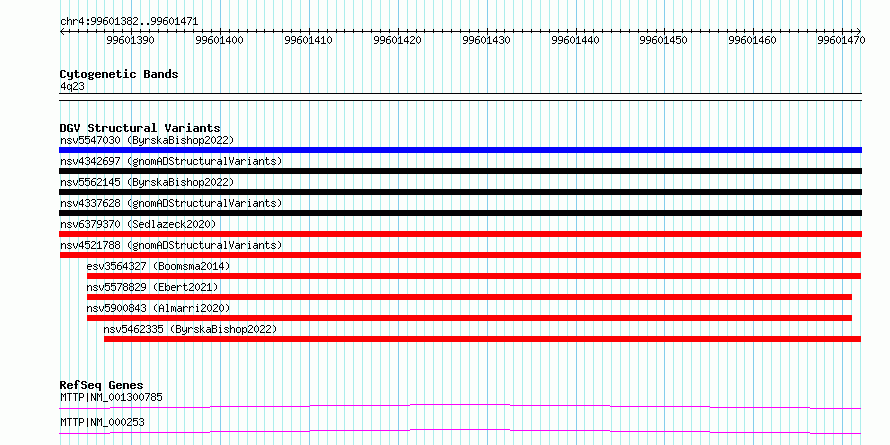Open variant label nsv4337628 (gnomADStructuralVariants)
The width and height of the screenshot is (890, 445).
pos(171,203)
